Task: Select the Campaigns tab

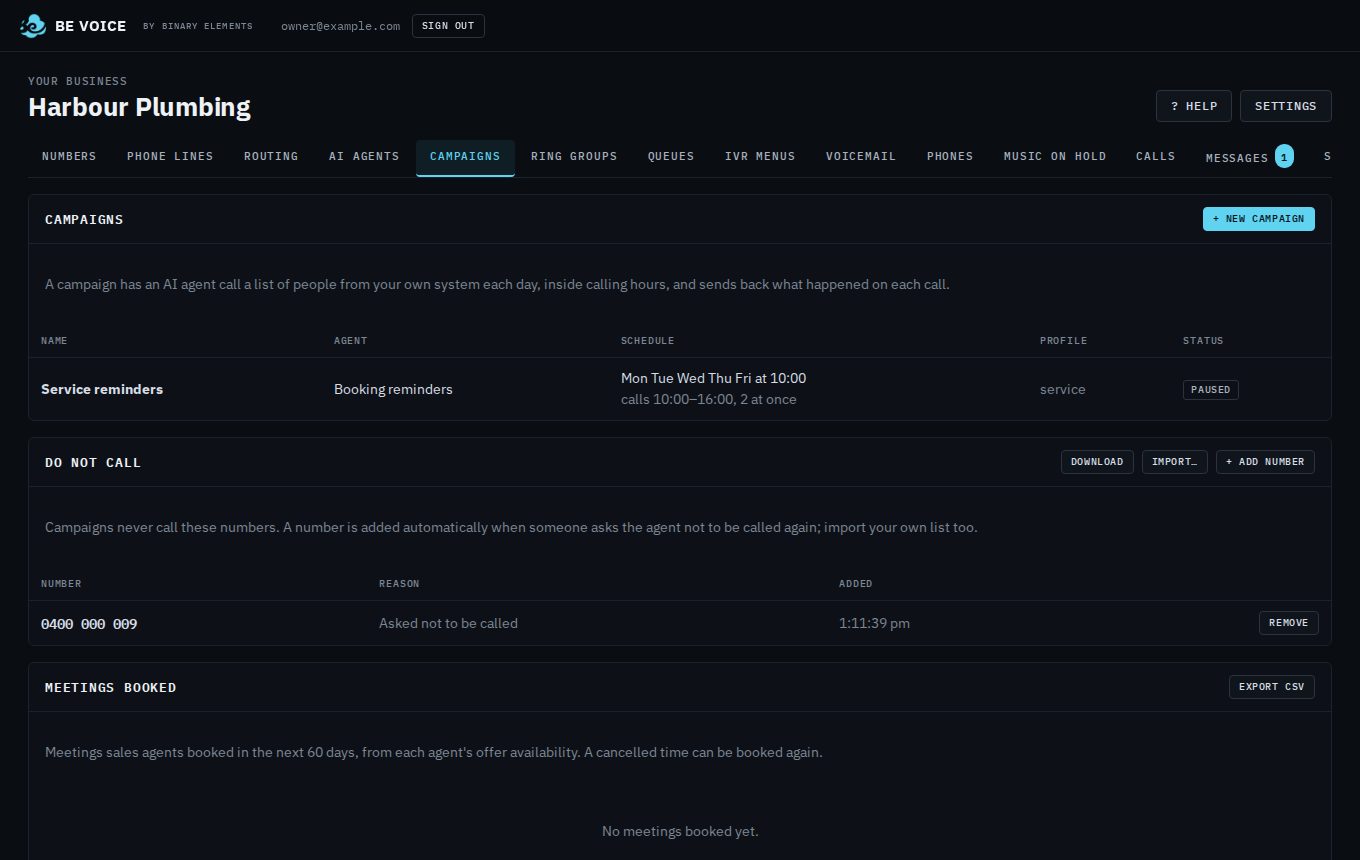Action: click(x=465, y=157)
